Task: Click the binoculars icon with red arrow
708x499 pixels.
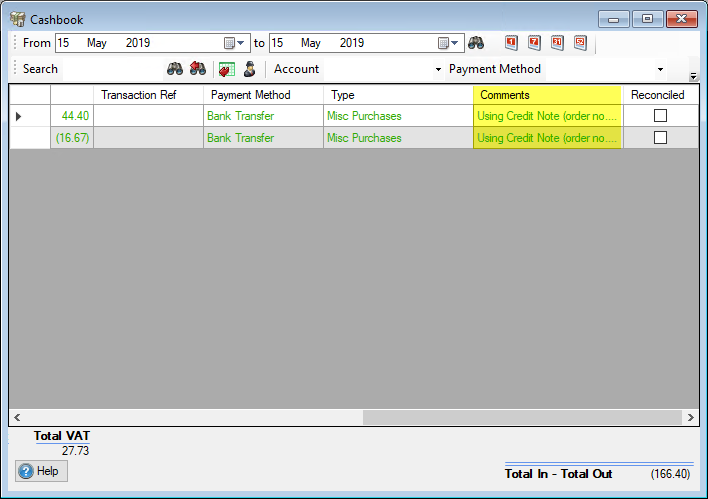Action: (198, 69)
